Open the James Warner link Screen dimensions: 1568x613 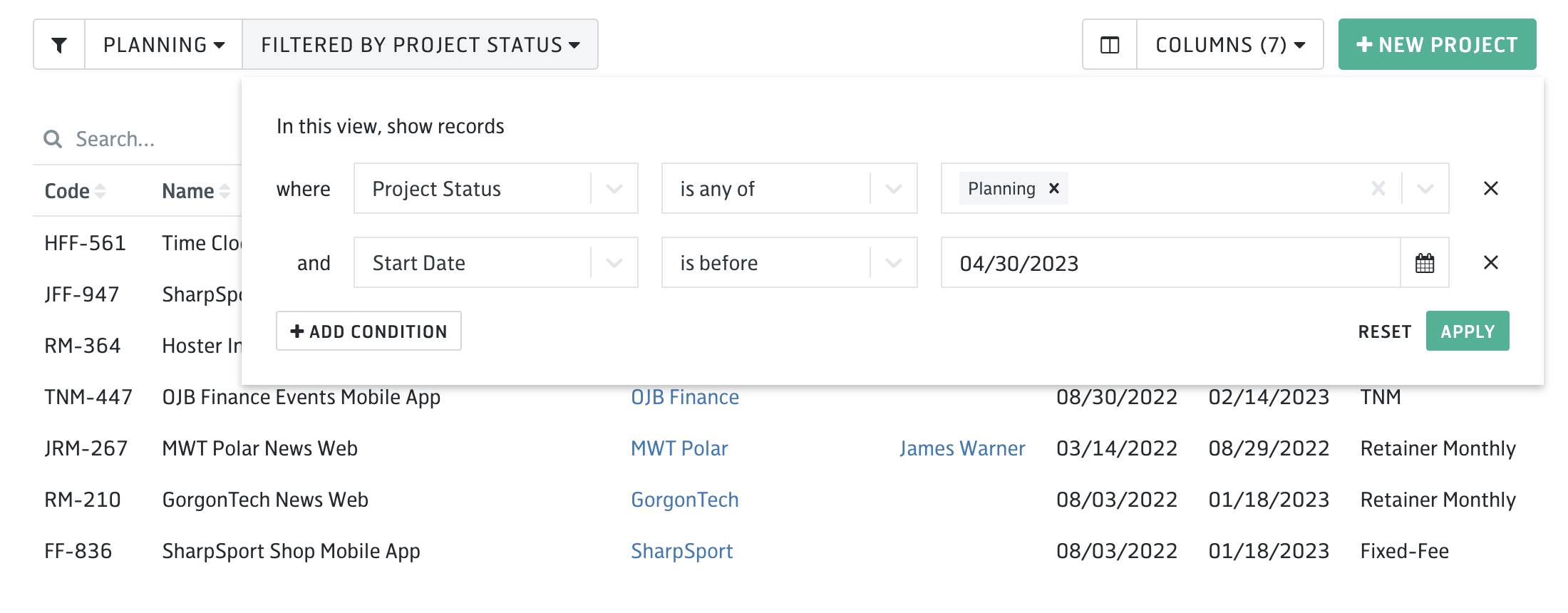962,448
